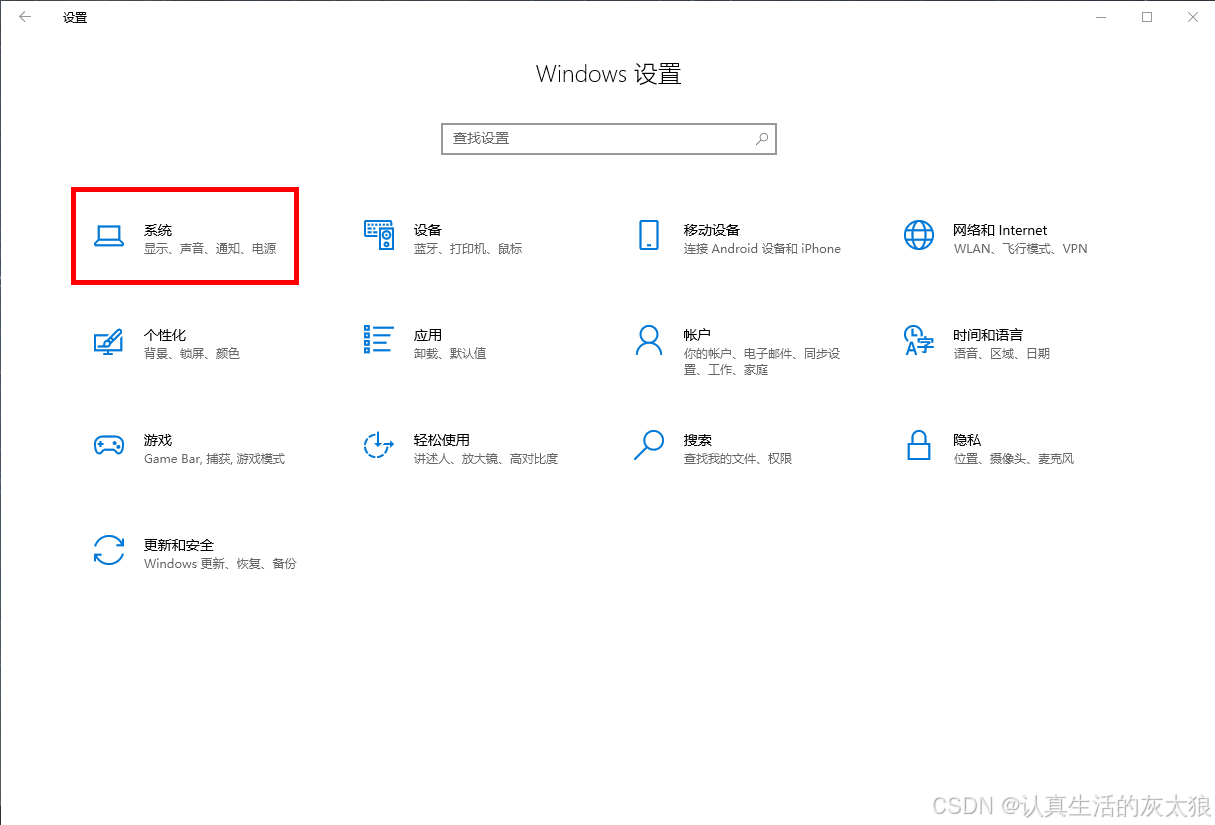Screen dimensions: 1215x825
Task: Maximize the Settings window
Action: coord(1147,17)
